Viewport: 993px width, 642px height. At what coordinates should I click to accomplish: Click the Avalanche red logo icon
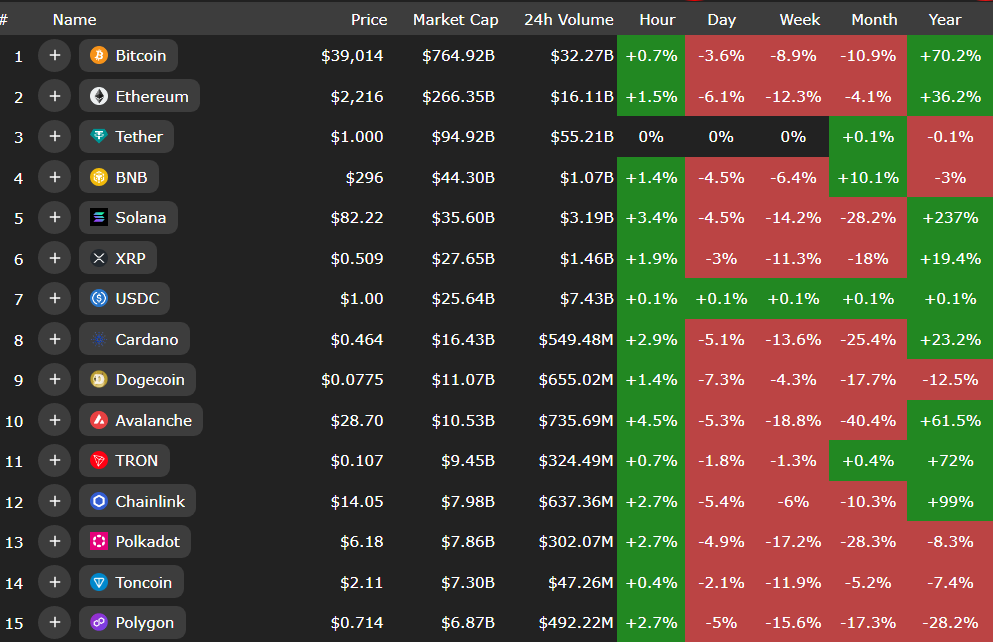(x=98, y=420)
